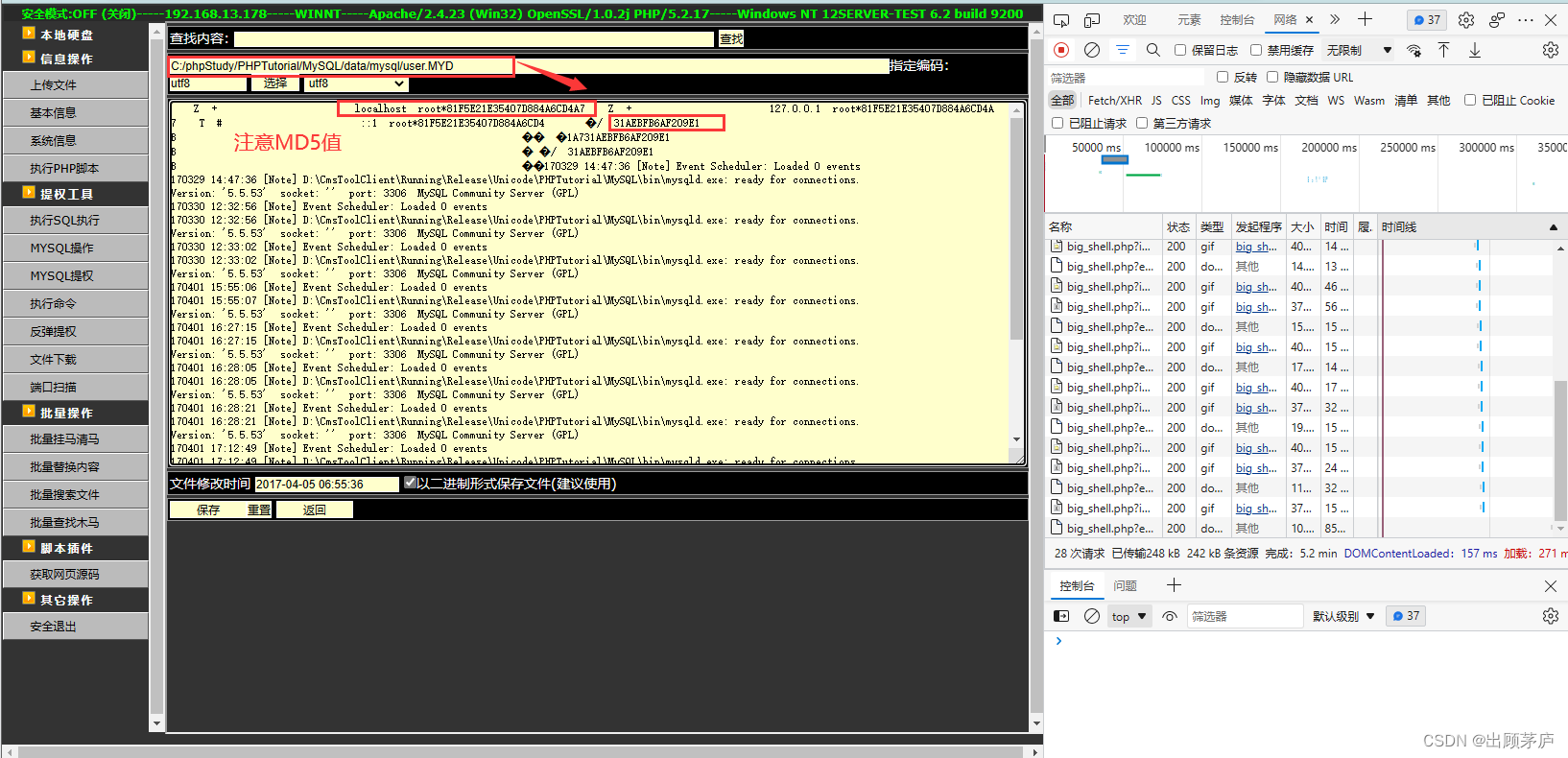Open network panel settings gear

1551,50
